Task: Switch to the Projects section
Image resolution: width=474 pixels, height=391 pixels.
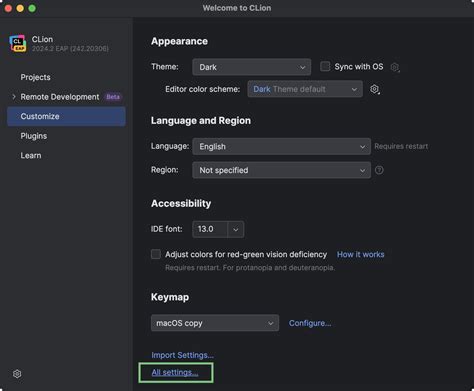Action: (x=35, y=77)
